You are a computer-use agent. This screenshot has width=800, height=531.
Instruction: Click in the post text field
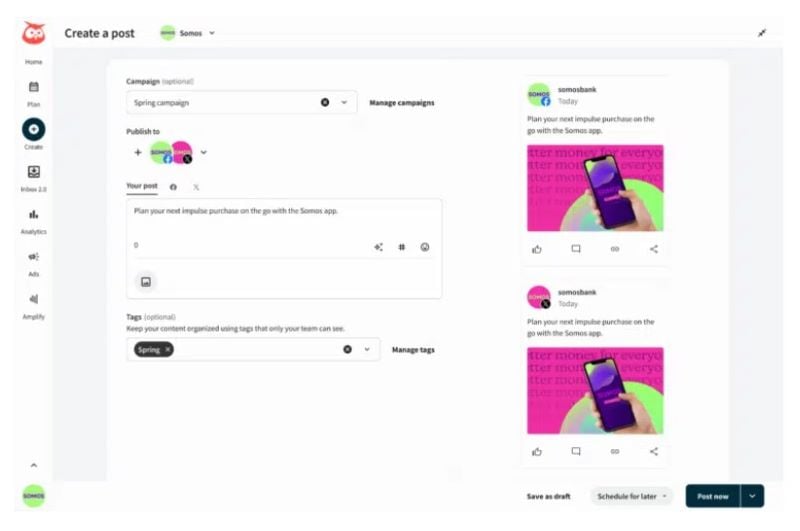tap(284, 222)
